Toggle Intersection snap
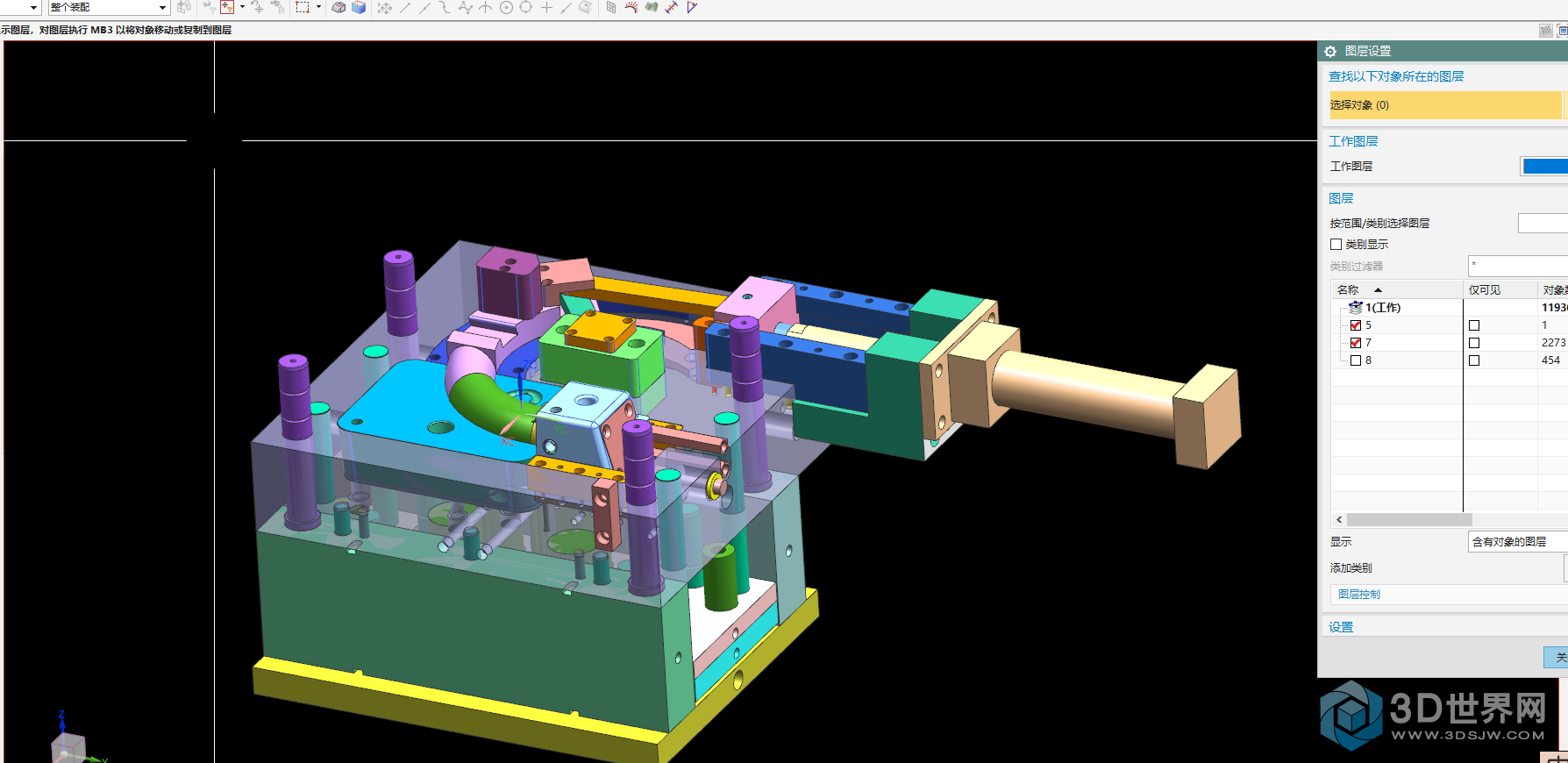 click(x=486, y=7)
